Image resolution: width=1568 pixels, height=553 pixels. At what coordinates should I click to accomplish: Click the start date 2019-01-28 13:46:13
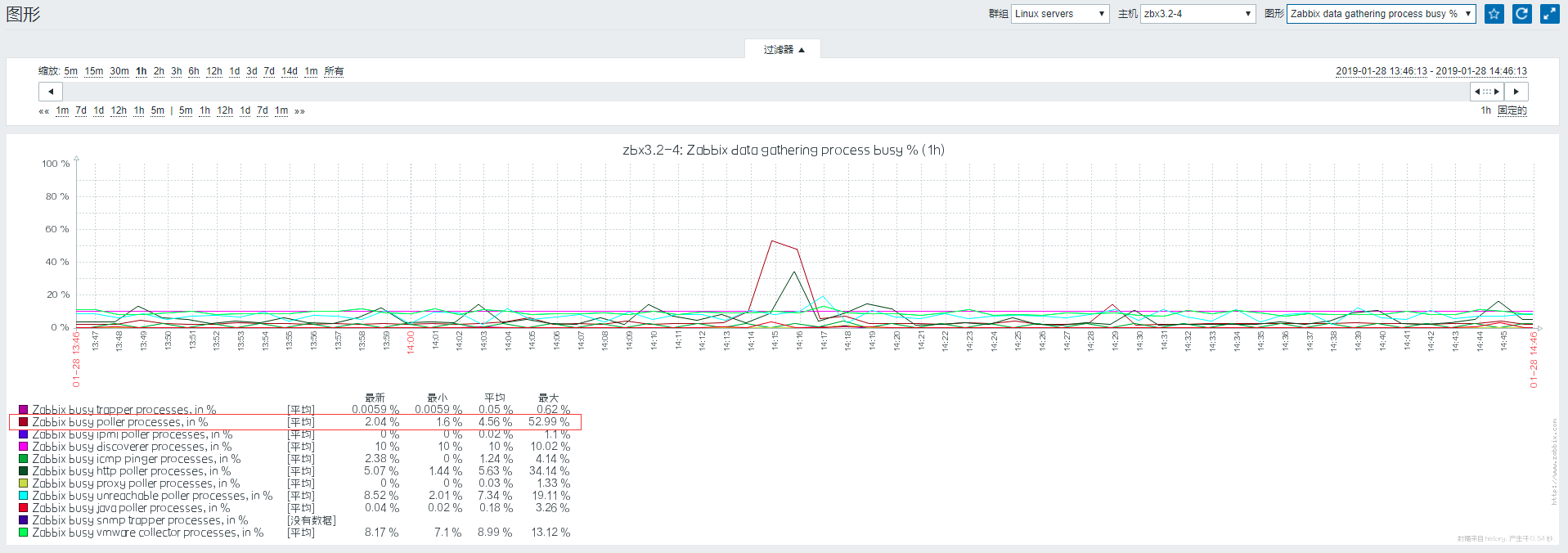[1382, 71]
